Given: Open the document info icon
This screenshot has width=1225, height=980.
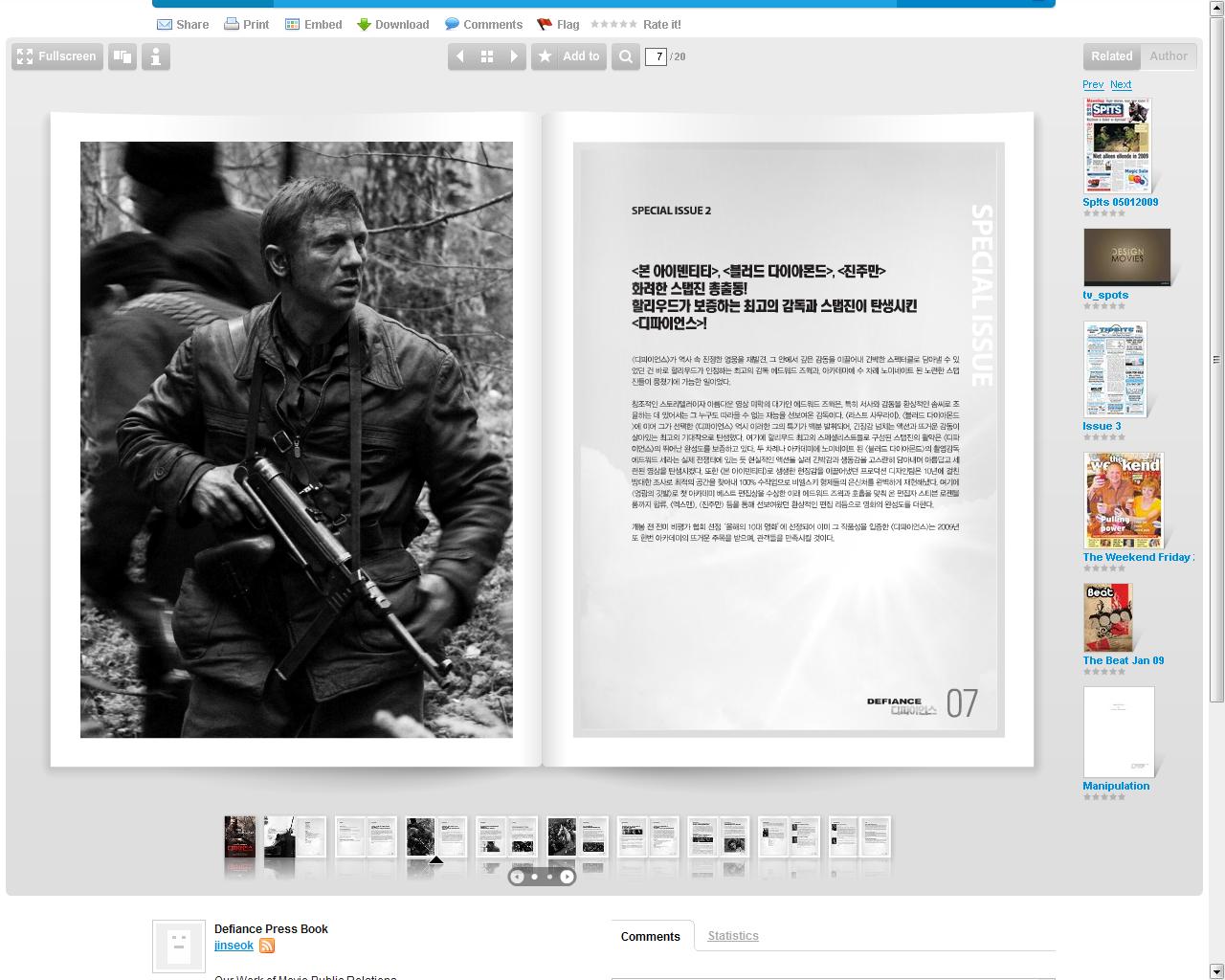Looking at the screenshot, I should [156, 56].
